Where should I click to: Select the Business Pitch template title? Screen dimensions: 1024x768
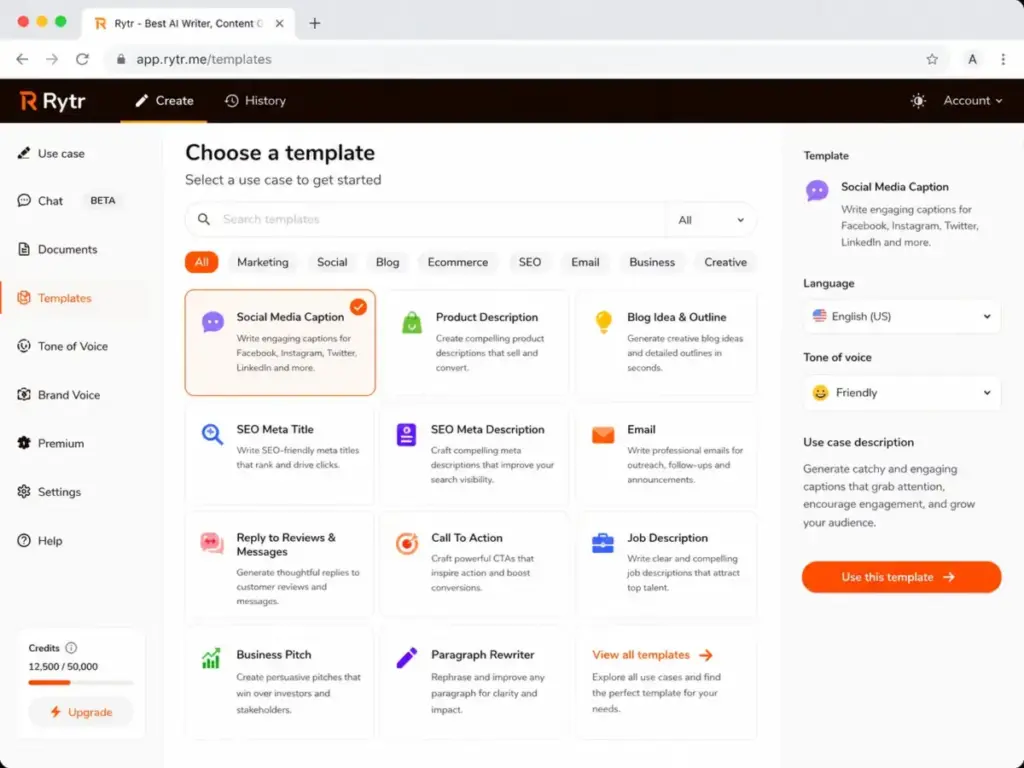[274, 654]
